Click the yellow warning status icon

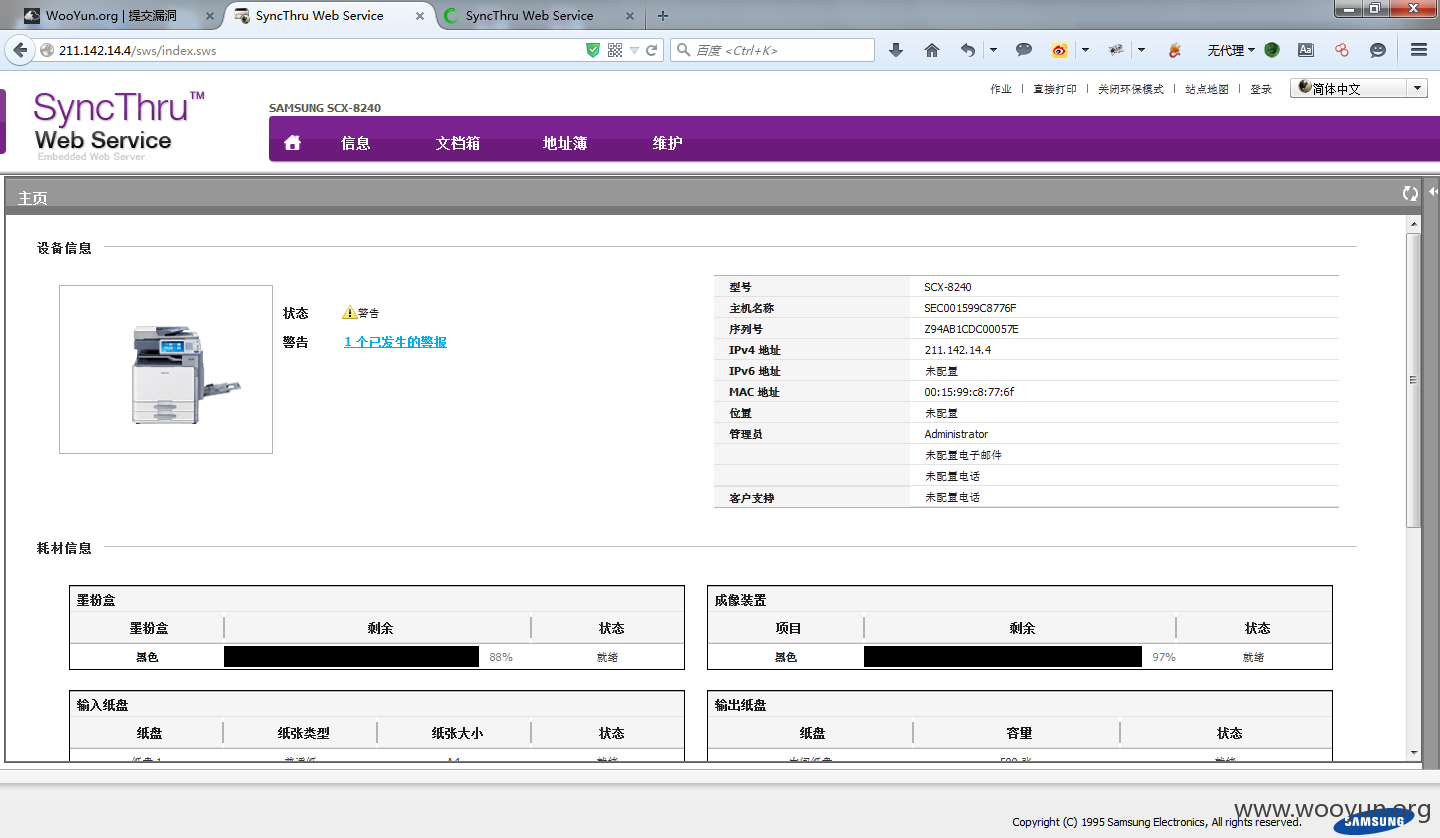point(349,313)
